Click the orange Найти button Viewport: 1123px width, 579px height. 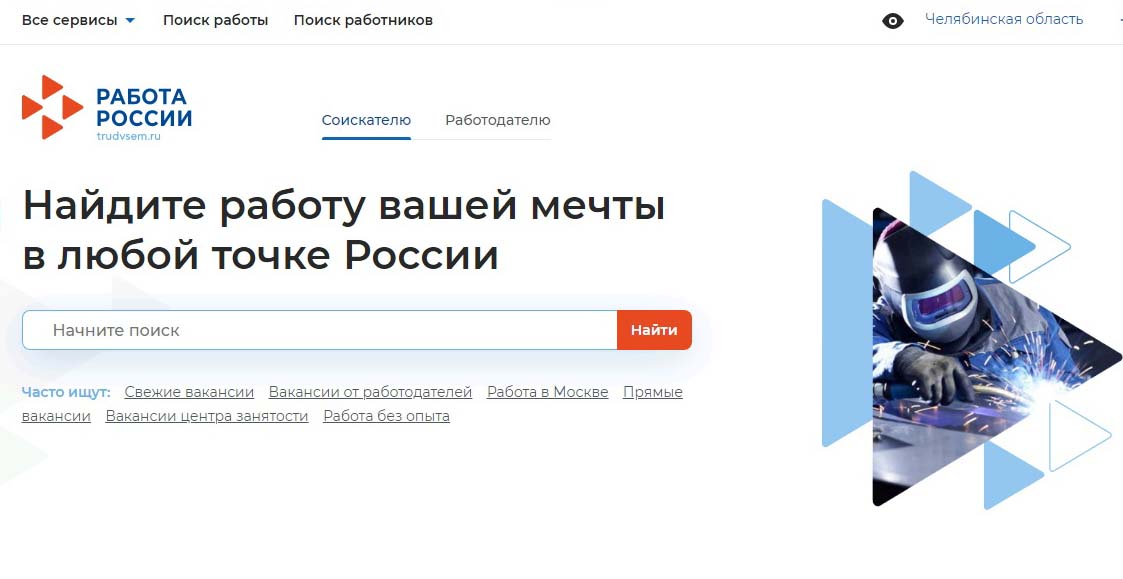654,330
